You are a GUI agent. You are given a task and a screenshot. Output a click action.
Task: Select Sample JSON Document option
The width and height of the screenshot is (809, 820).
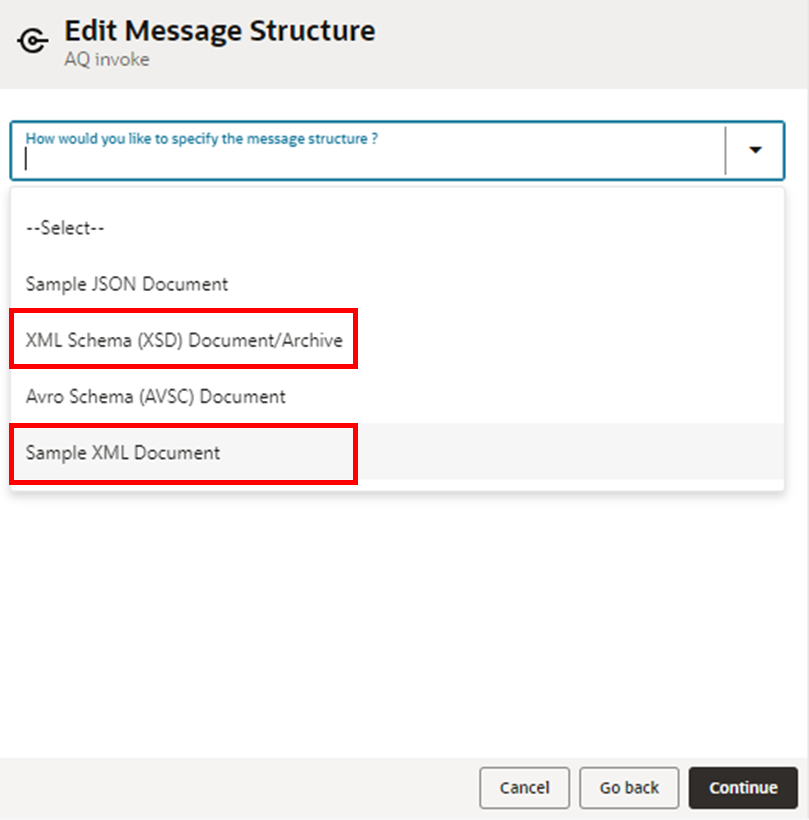pos(127,284)
